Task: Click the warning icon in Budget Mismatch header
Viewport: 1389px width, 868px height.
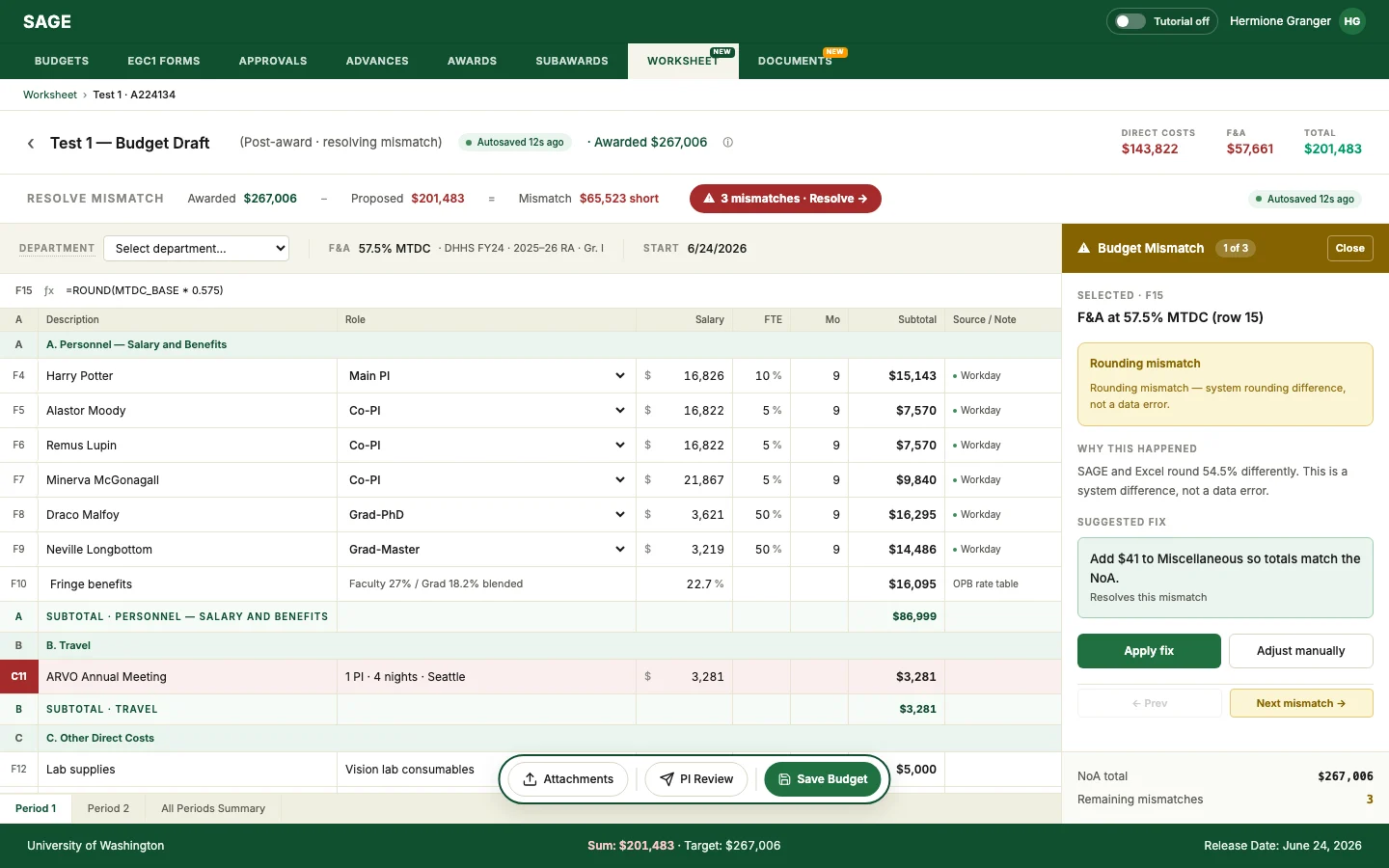Action: 1084,248
